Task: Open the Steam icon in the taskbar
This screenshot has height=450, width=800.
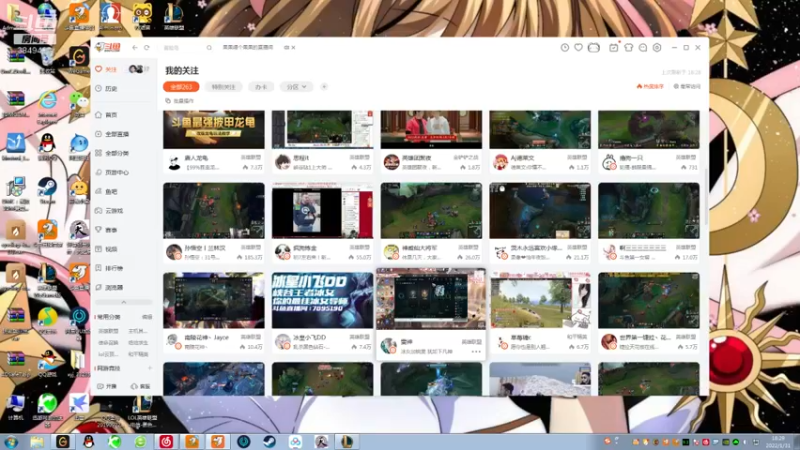Action: click(x=270, y=442)
